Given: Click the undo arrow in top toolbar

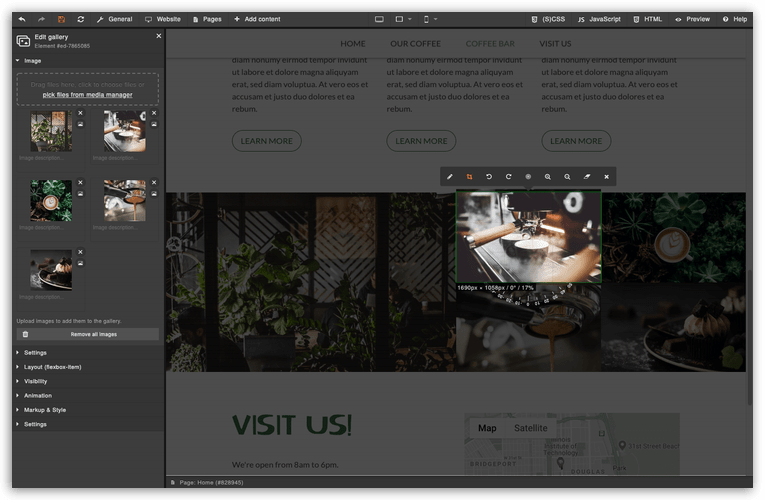Looking at the screenshot, I should [22, 19].
